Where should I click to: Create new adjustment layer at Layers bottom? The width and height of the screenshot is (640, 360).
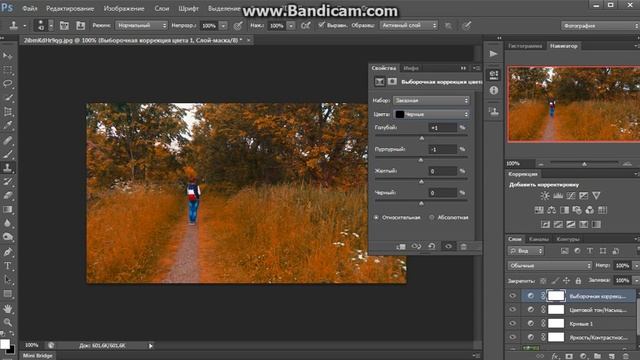pos(583,356)
